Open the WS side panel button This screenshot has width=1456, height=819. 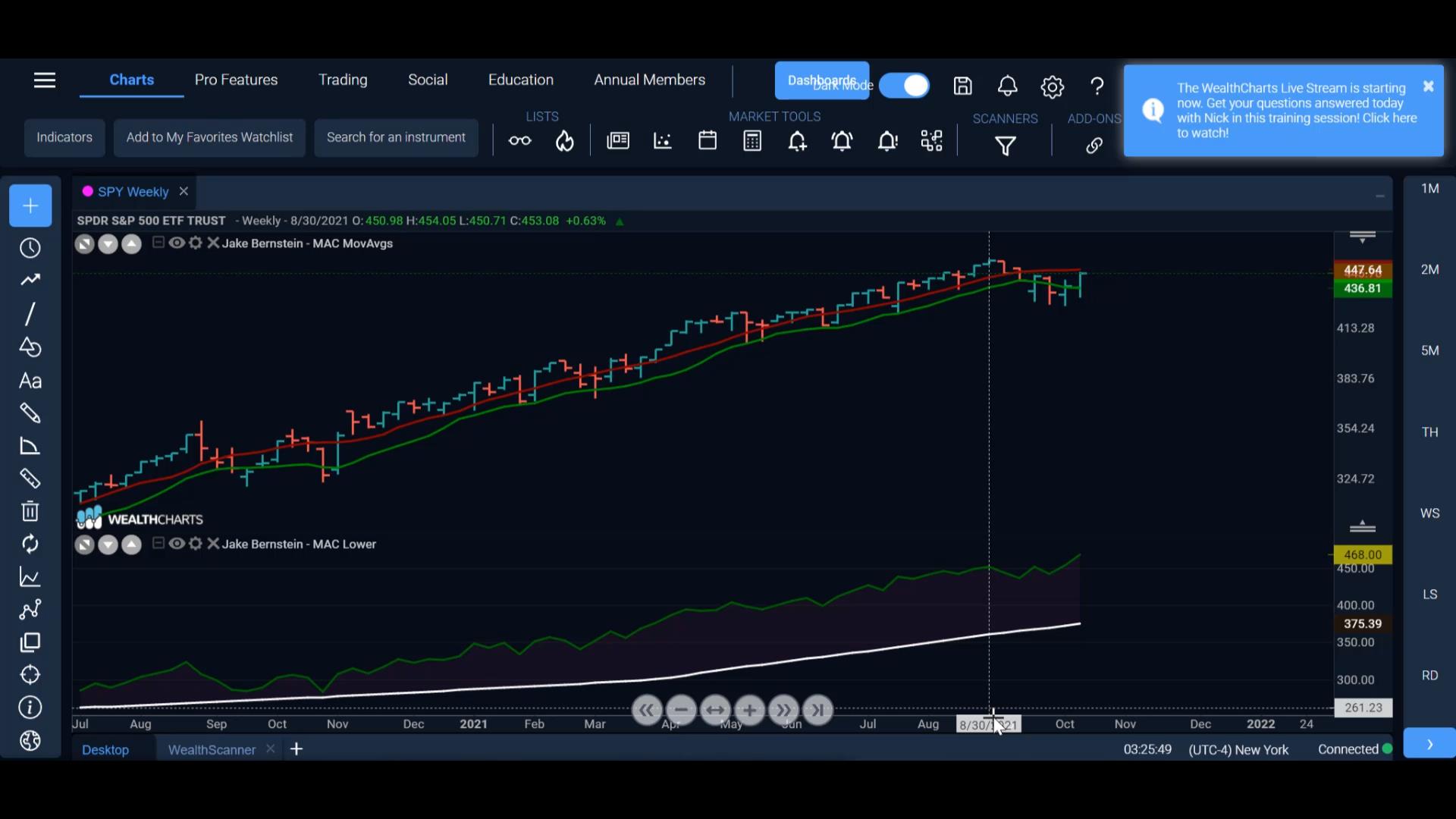click(1429, 513)
